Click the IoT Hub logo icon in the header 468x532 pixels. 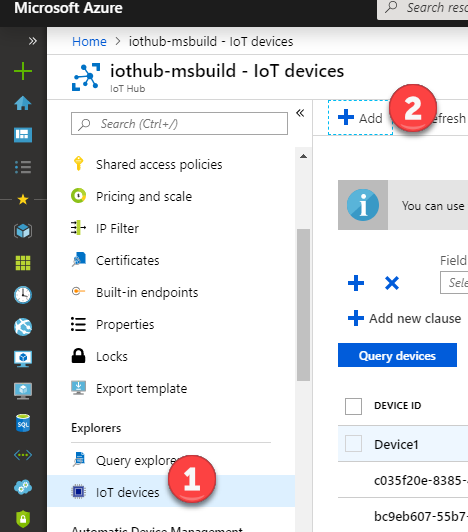click(86, 77)
